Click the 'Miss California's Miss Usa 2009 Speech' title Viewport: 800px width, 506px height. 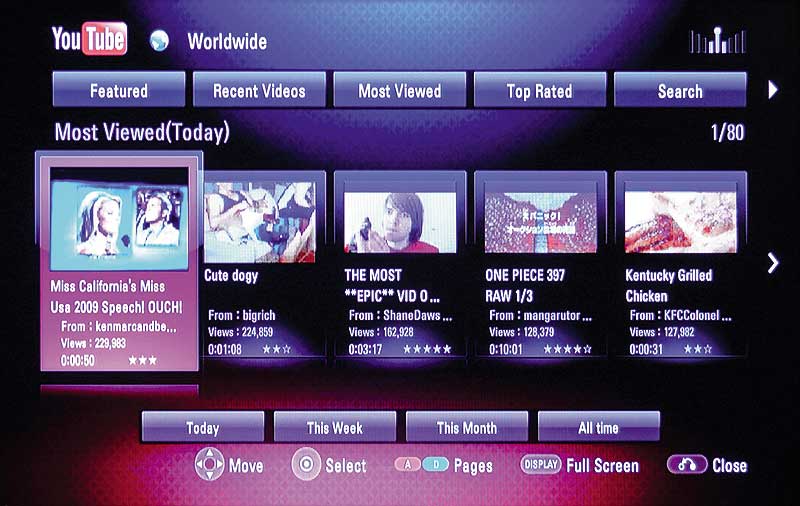[x=116, y=296]
